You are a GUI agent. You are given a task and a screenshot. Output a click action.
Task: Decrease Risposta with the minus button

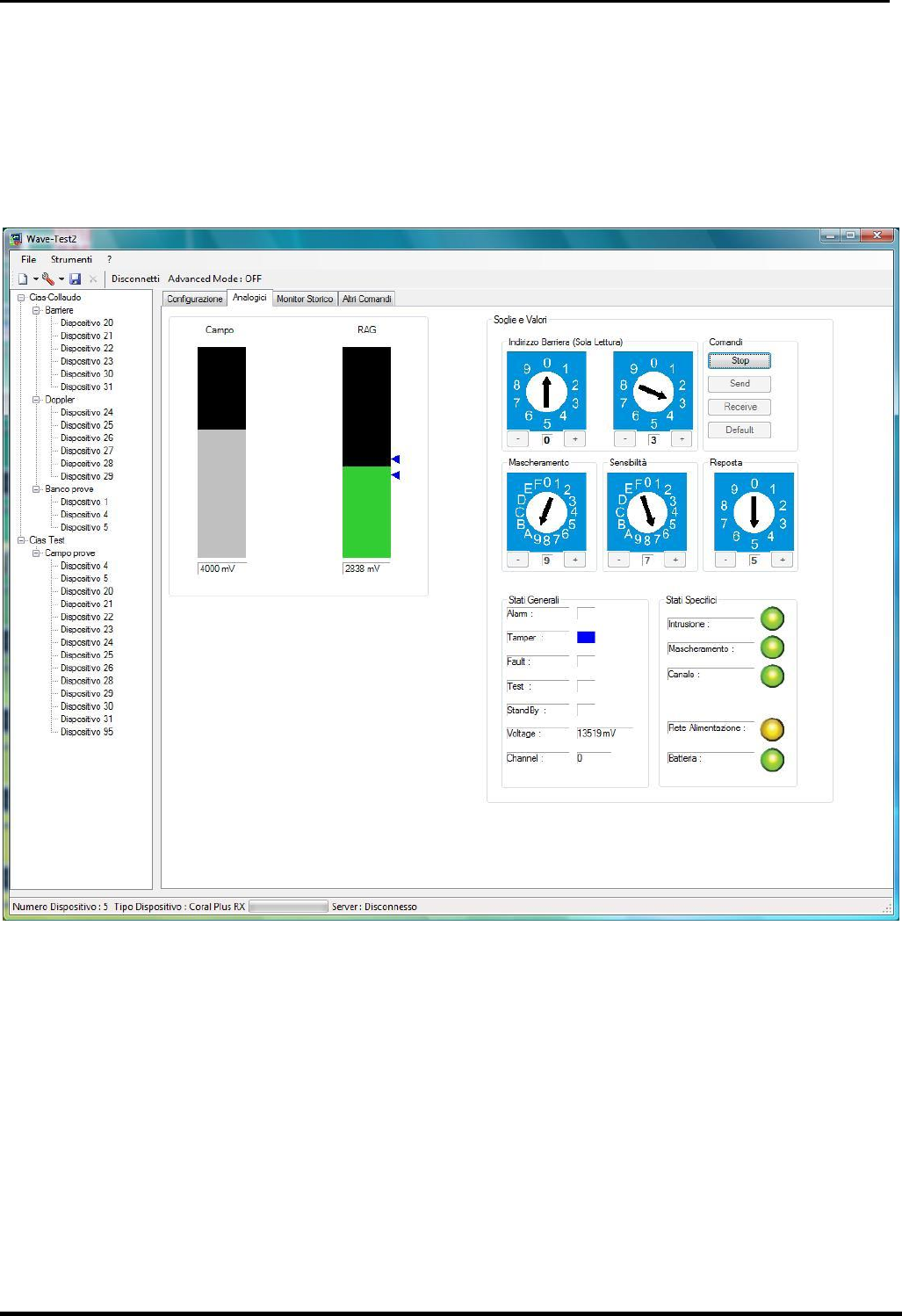click(725, 560)
